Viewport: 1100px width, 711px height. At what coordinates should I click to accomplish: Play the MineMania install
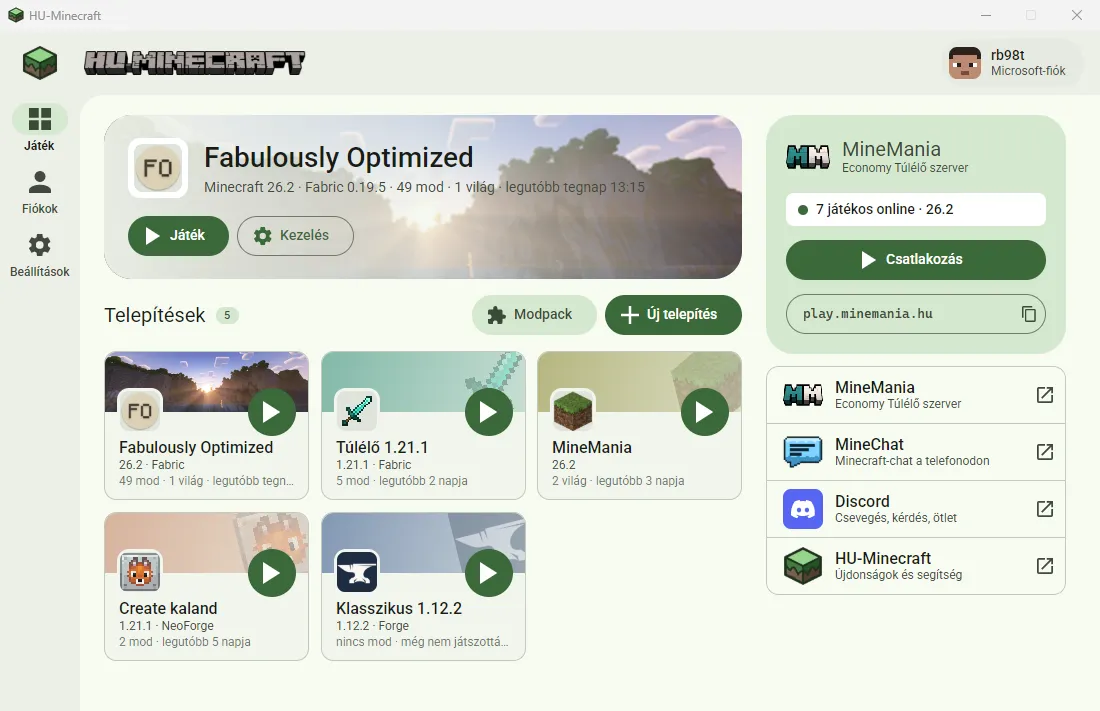coord(704,412)
